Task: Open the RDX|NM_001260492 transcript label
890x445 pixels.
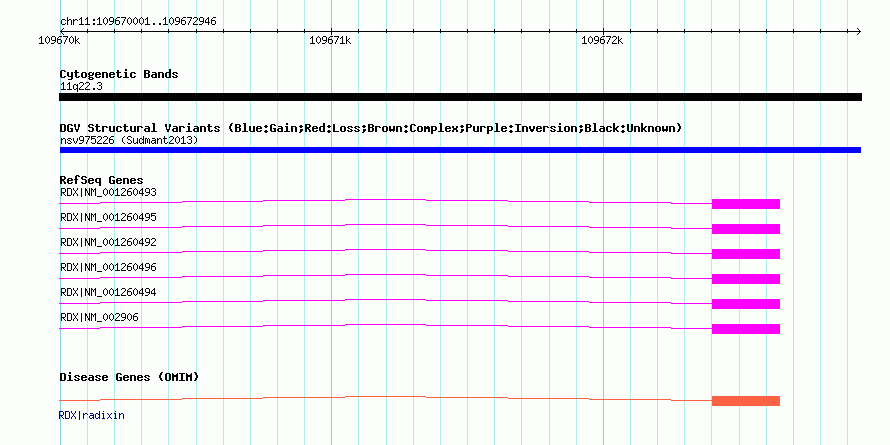Action: click(x=108, y=242)
